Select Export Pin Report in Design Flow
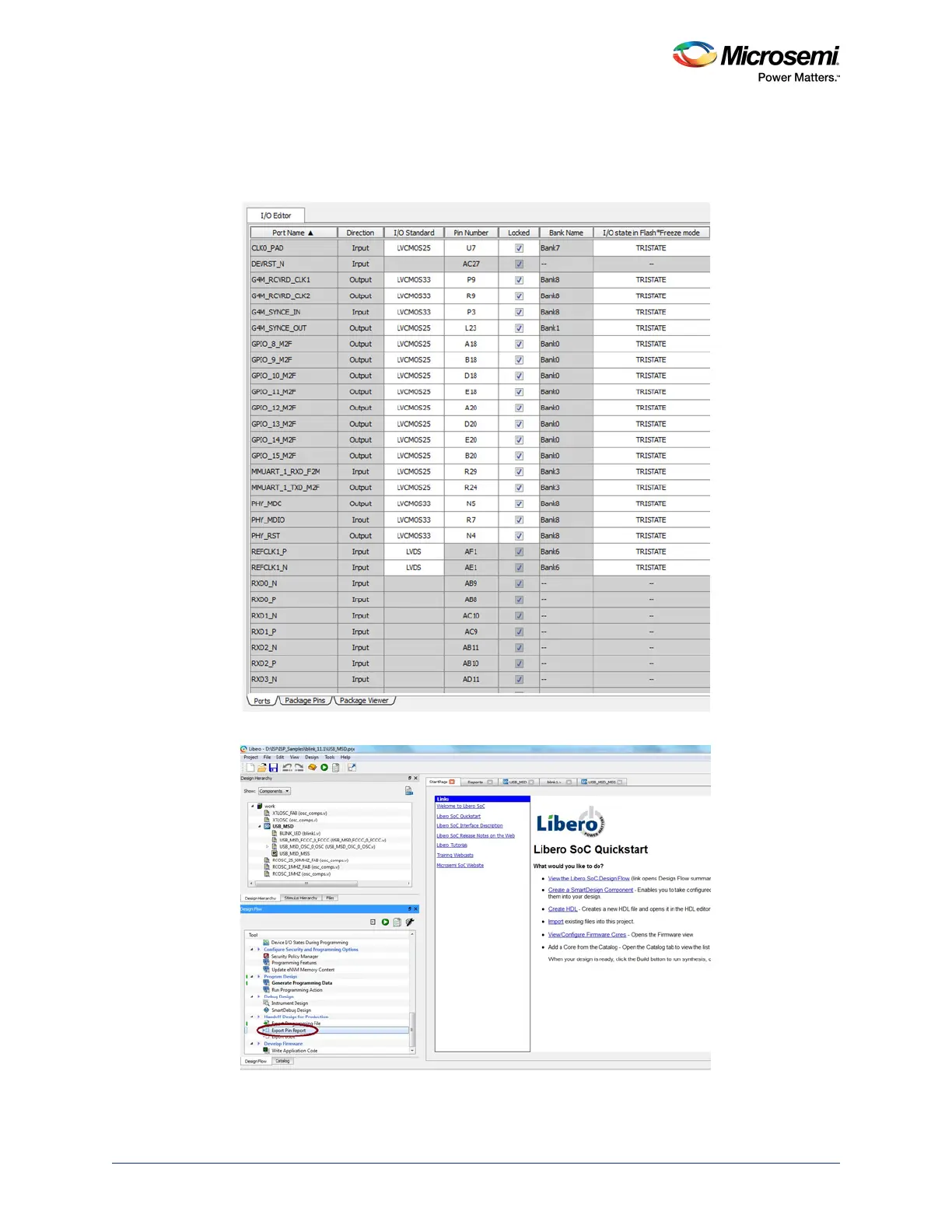The height and width of the screenshot is (1232, 952). click(x=289, y=1031)
